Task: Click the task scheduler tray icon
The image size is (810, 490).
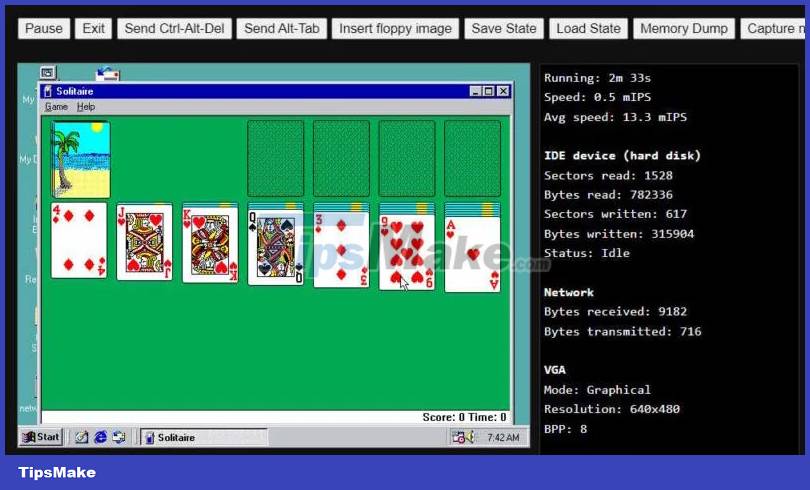Action: 458,437
